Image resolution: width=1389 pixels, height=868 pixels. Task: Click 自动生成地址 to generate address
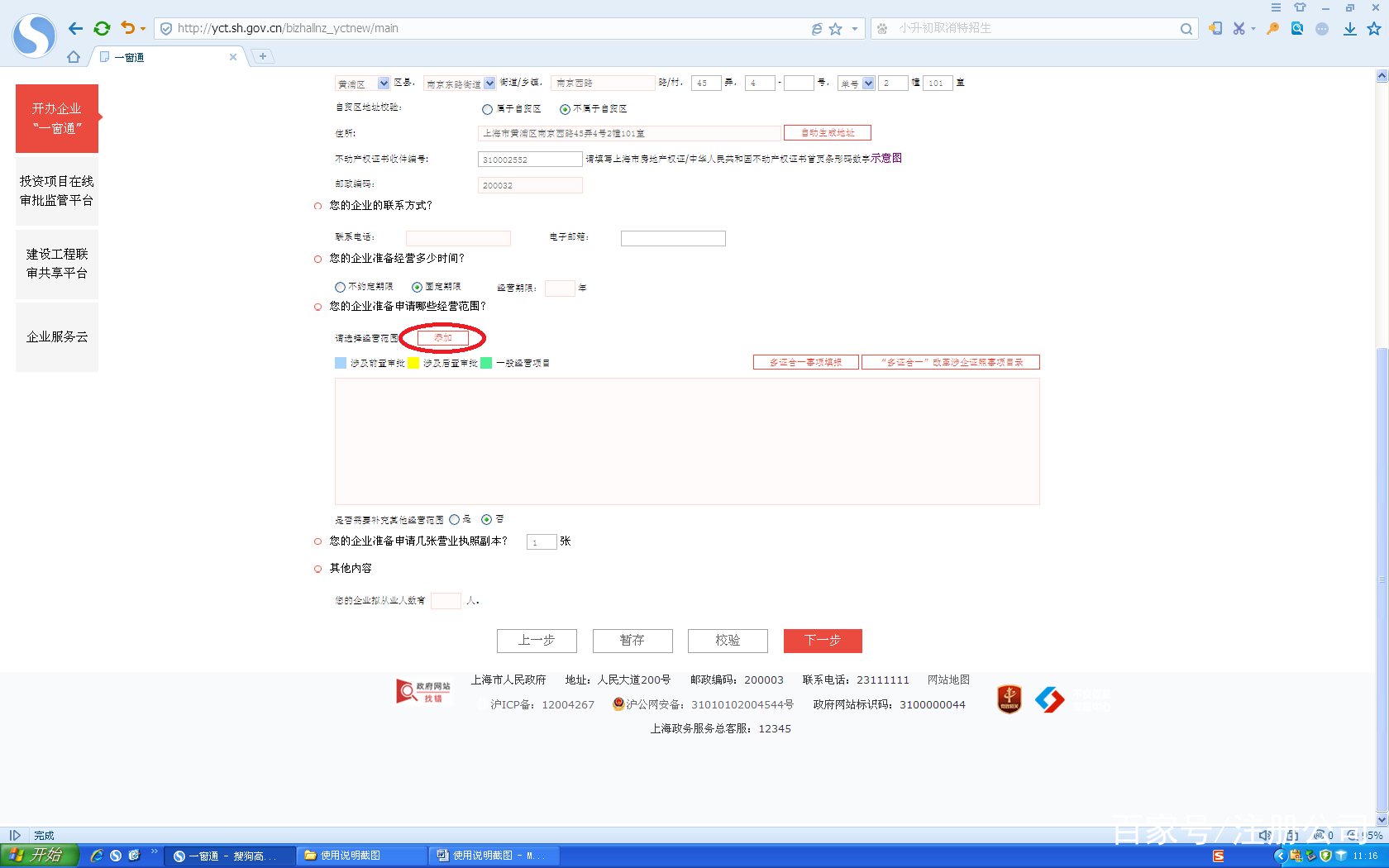click(x=826, y=132)
